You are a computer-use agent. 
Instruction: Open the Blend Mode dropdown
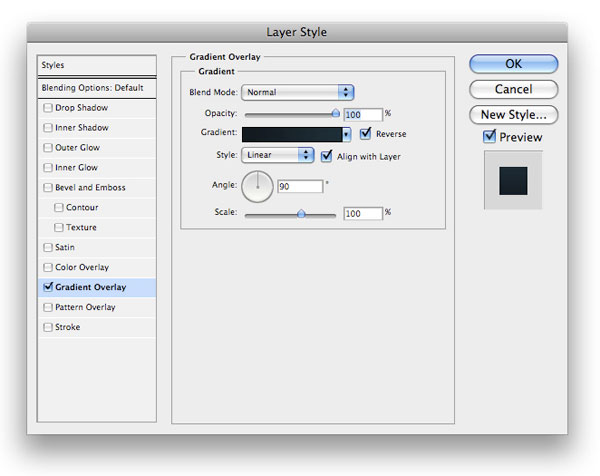[x=298, y=92]
